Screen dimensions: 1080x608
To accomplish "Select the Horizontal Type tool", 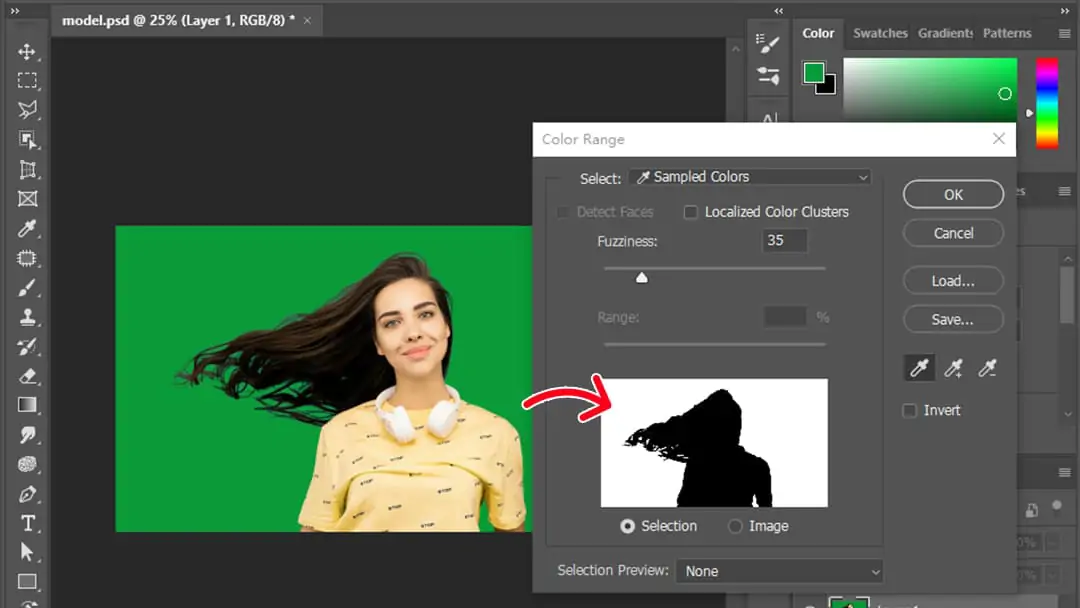I will coord(27,523).
